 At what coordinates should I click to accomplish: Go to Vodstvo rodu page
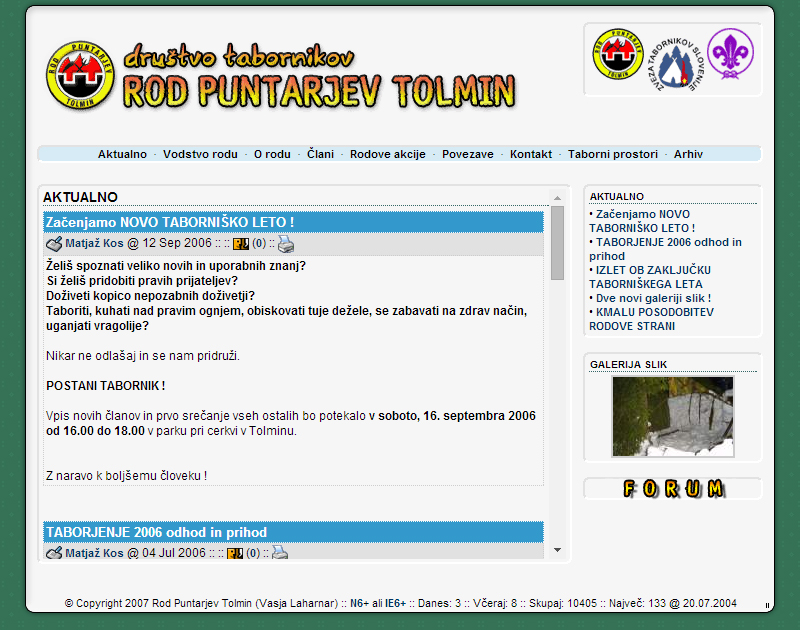coord(201,154)
